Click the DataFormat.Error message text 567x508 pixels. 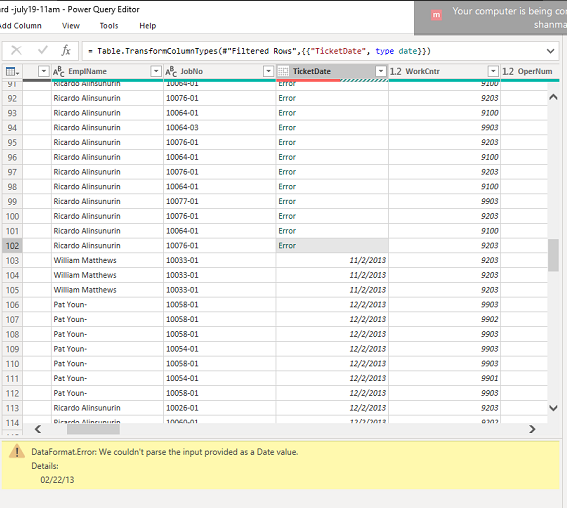165,452
